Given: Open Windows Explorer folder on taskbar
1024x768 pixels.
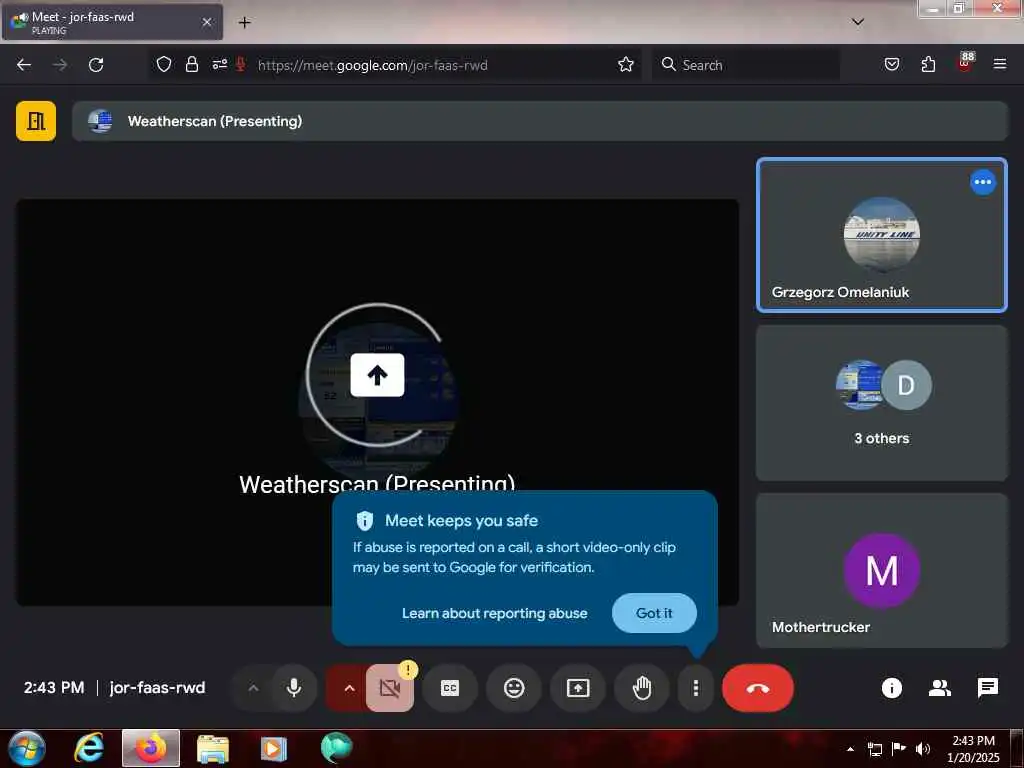Looking at the screenshot, I should click(213, 749).
